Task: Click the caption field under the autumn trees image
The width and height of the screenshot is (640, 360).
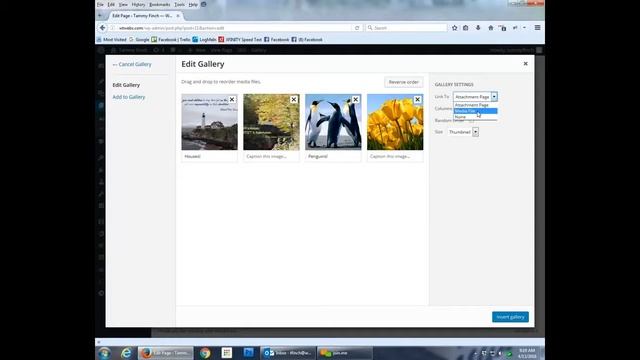Action: click(271, 156)
